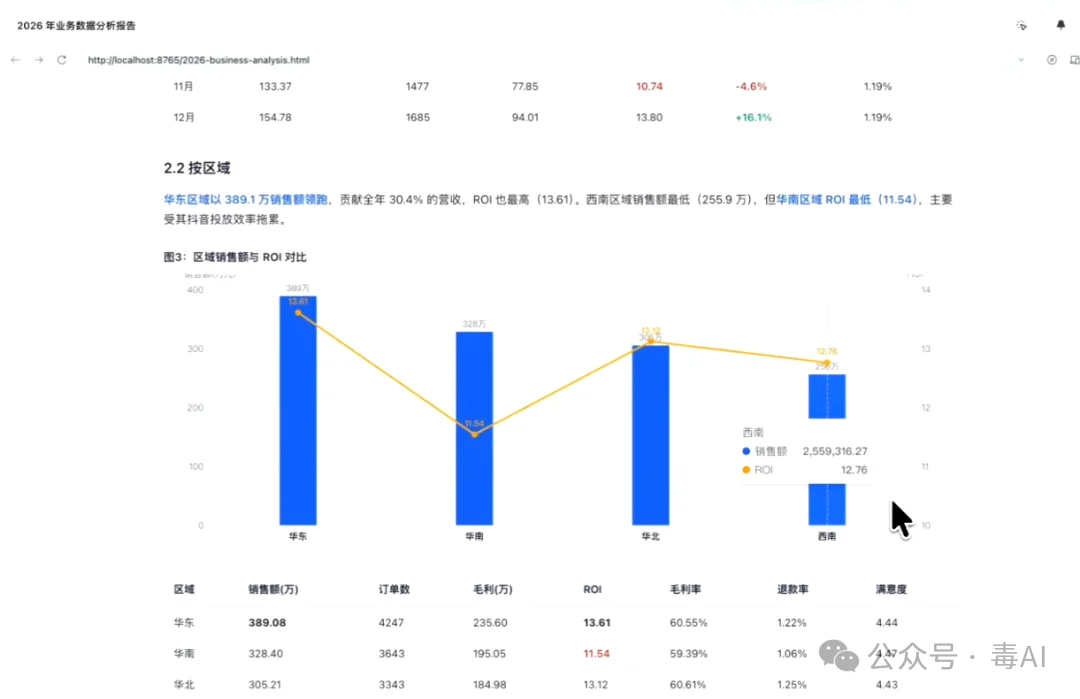Viewport: 1080px width, 699px height.
Task: Click the 华南 ROI point on the yellow line
Action: tap(474, 435)
